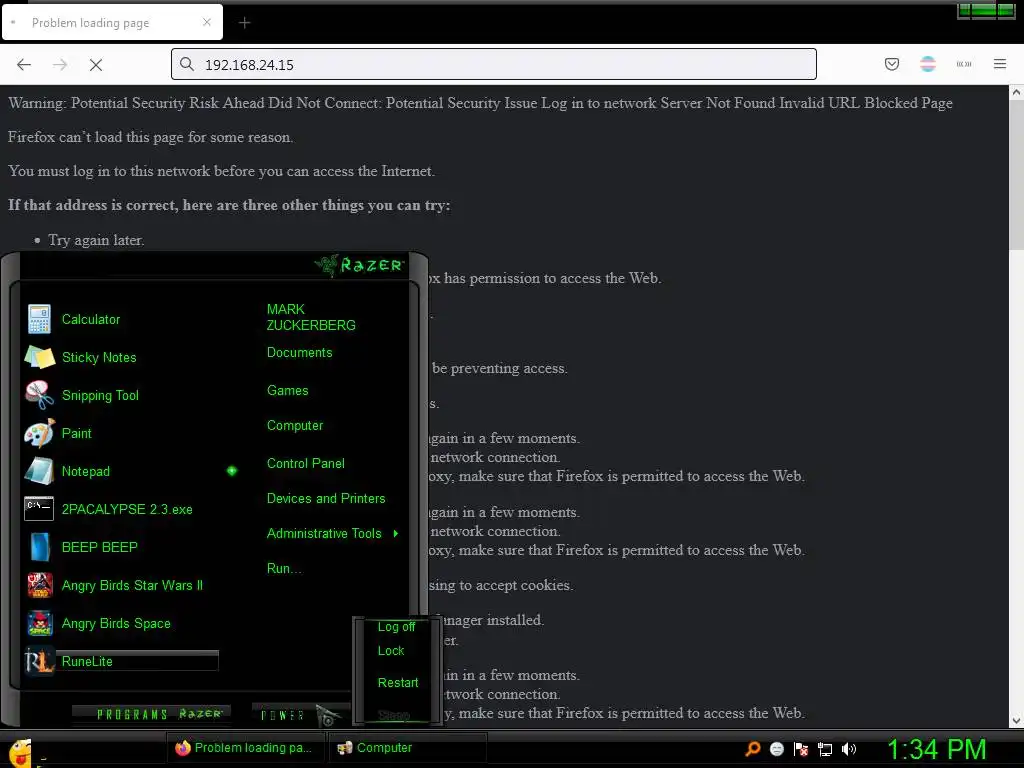Go back with the browser back arrow
This screenshot has height=768, width=1024.
click(x=24, y=65)
